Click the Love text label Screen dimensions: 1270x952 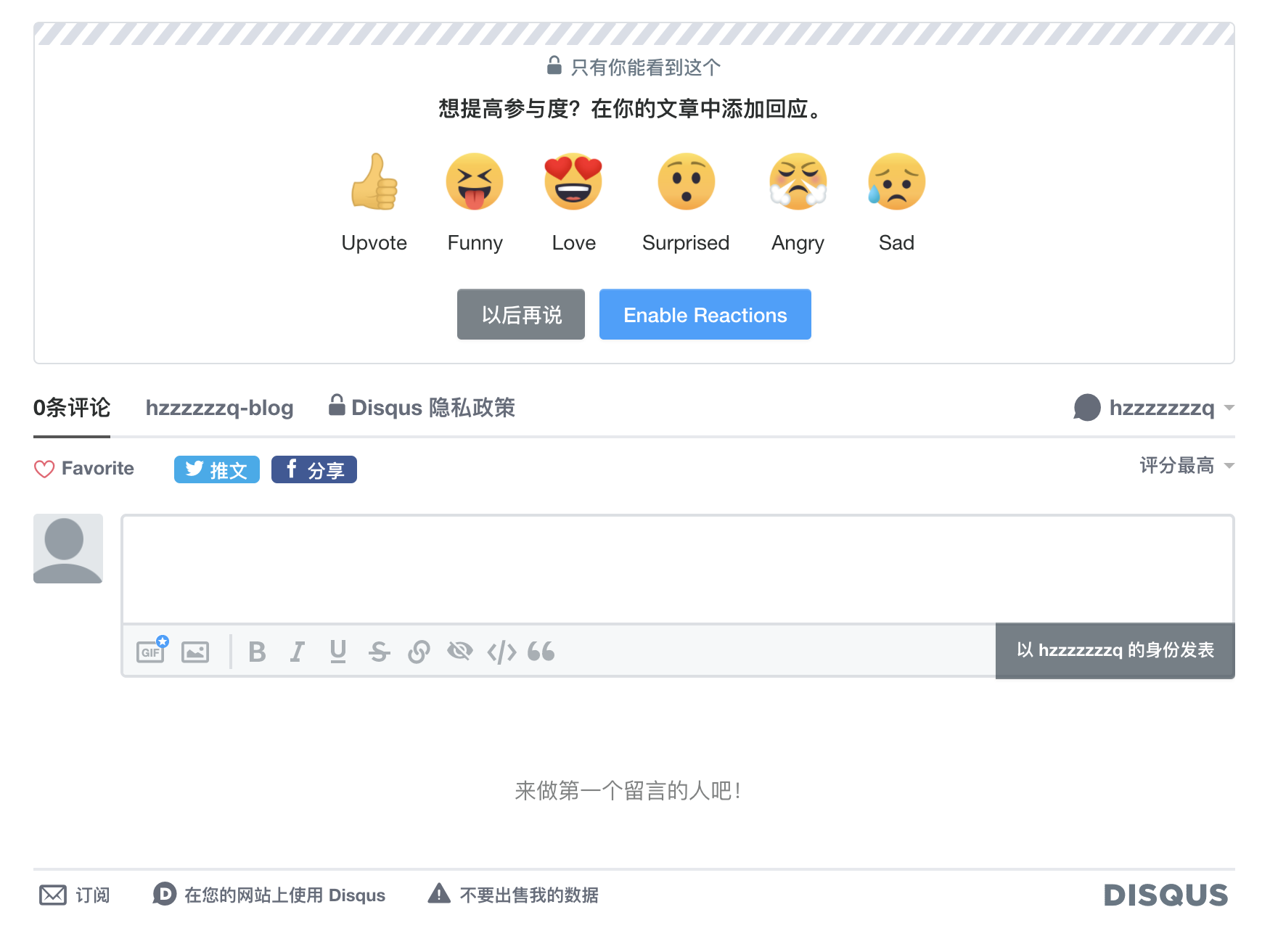[573, 242]
